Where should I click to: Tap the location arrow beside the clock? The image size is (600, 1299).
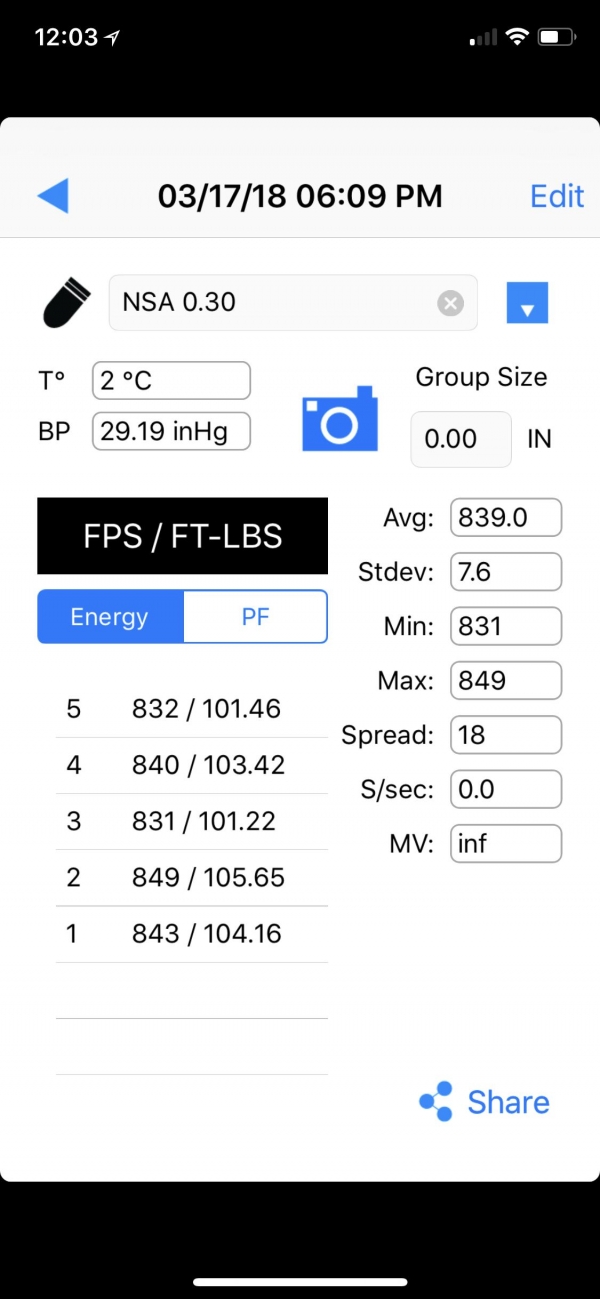(113, 38)
